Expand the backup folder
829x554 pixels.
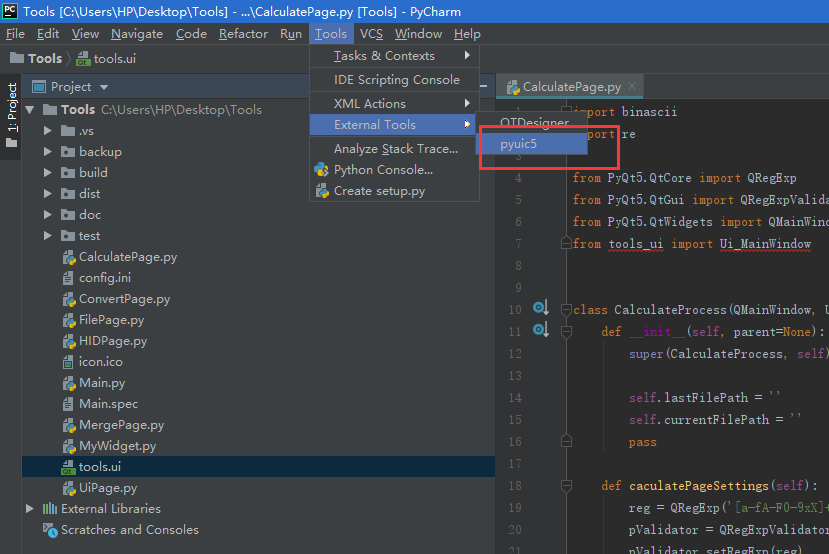tap(48, 152)
